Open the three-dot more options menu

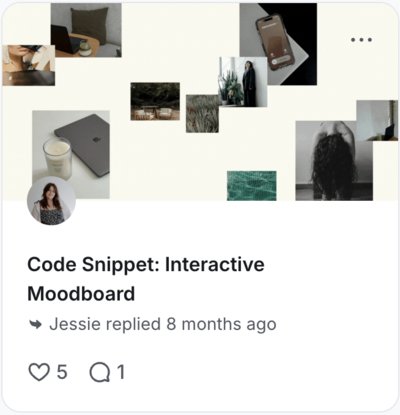pyautogui.click(x=361, y=40)
